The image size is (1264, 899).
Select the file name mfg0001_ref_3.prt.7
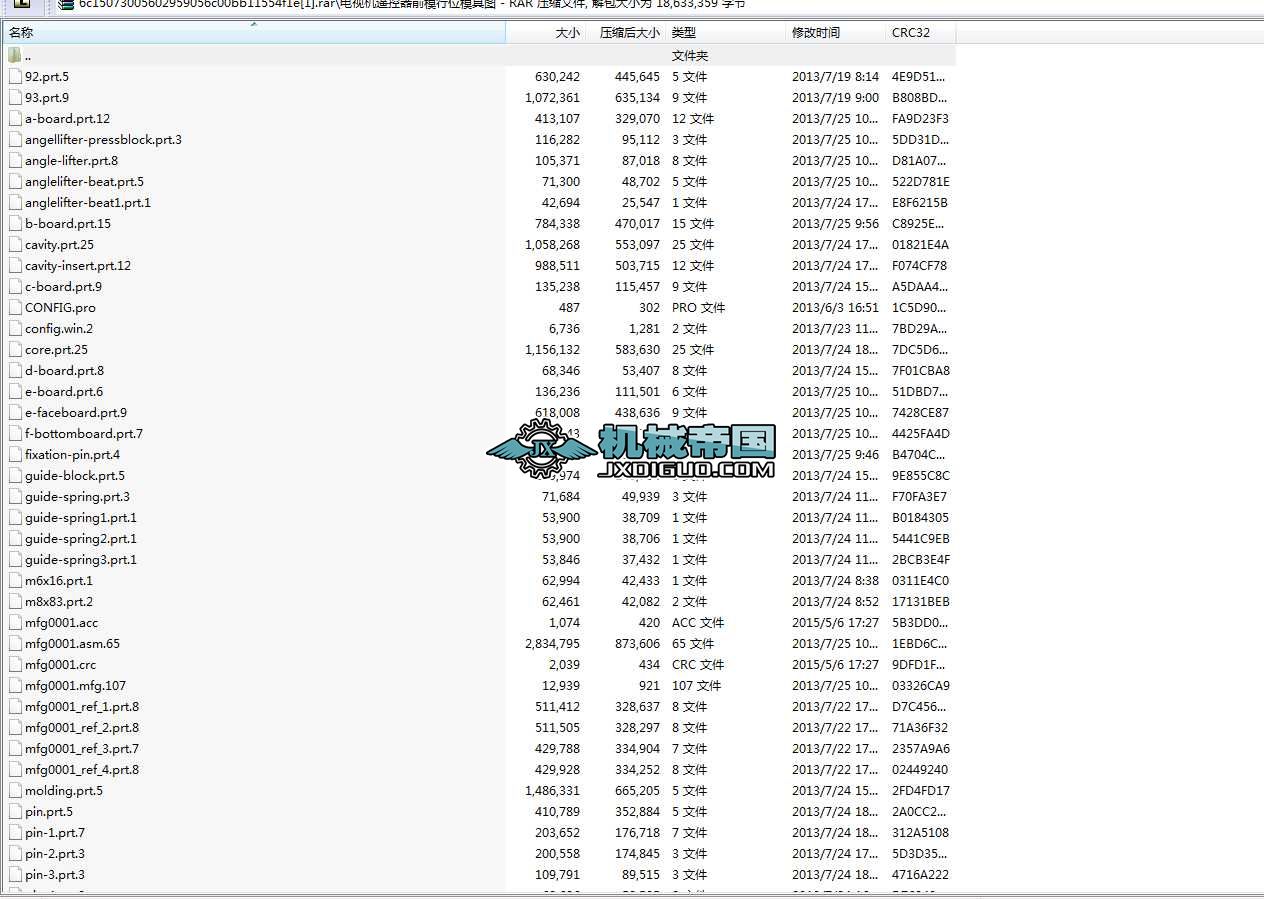tap(82, 749)
